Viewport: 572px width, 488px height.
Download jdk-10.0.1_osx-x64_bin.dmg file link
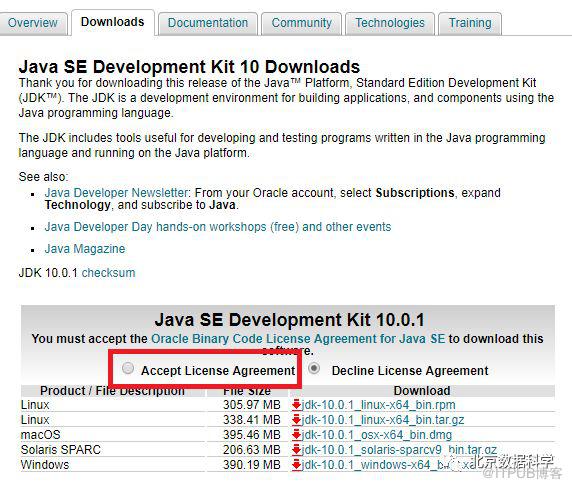point(377,434)
